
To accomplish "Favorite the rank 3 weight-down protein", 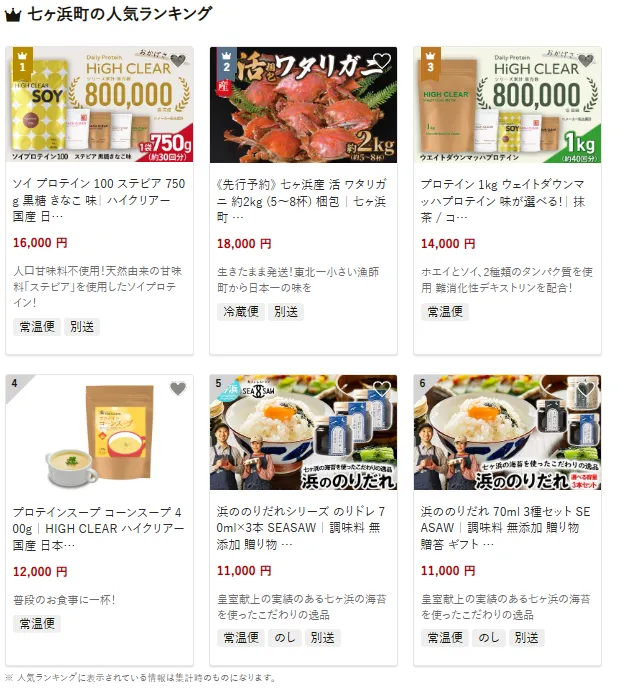I will click(586, 60).
